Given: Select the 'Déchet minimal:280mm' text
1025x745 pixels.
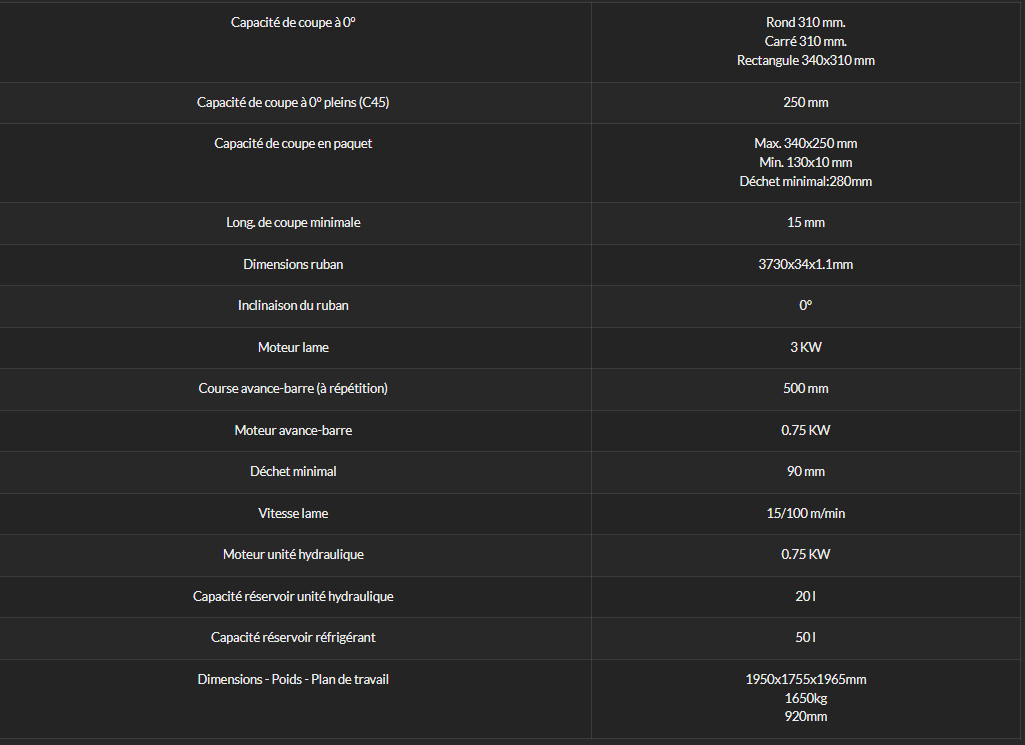Looking at the screenshot, I should click(x=805, y=181).
